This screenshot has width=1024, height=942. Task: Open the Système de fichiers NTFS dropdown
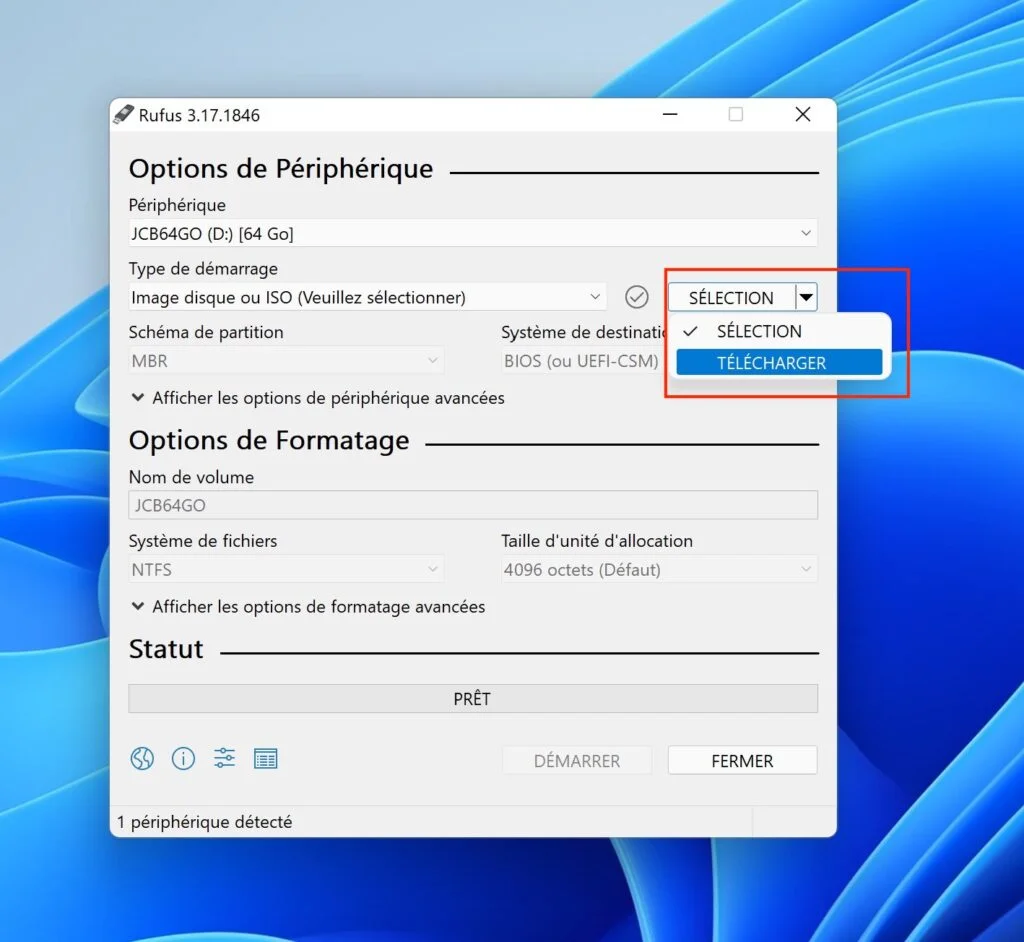coord(286,570)
